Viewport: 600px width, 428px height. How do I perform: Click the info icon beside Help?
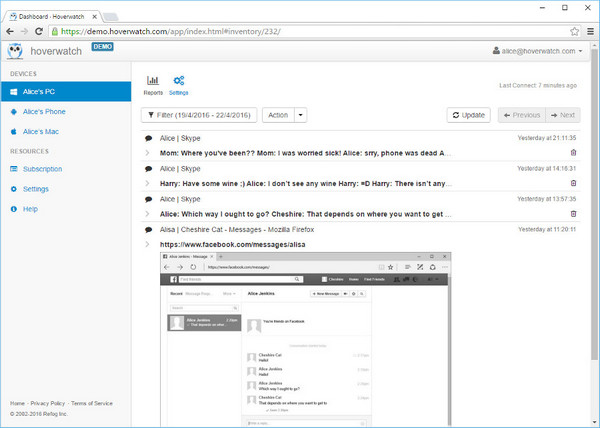(14, 209)
